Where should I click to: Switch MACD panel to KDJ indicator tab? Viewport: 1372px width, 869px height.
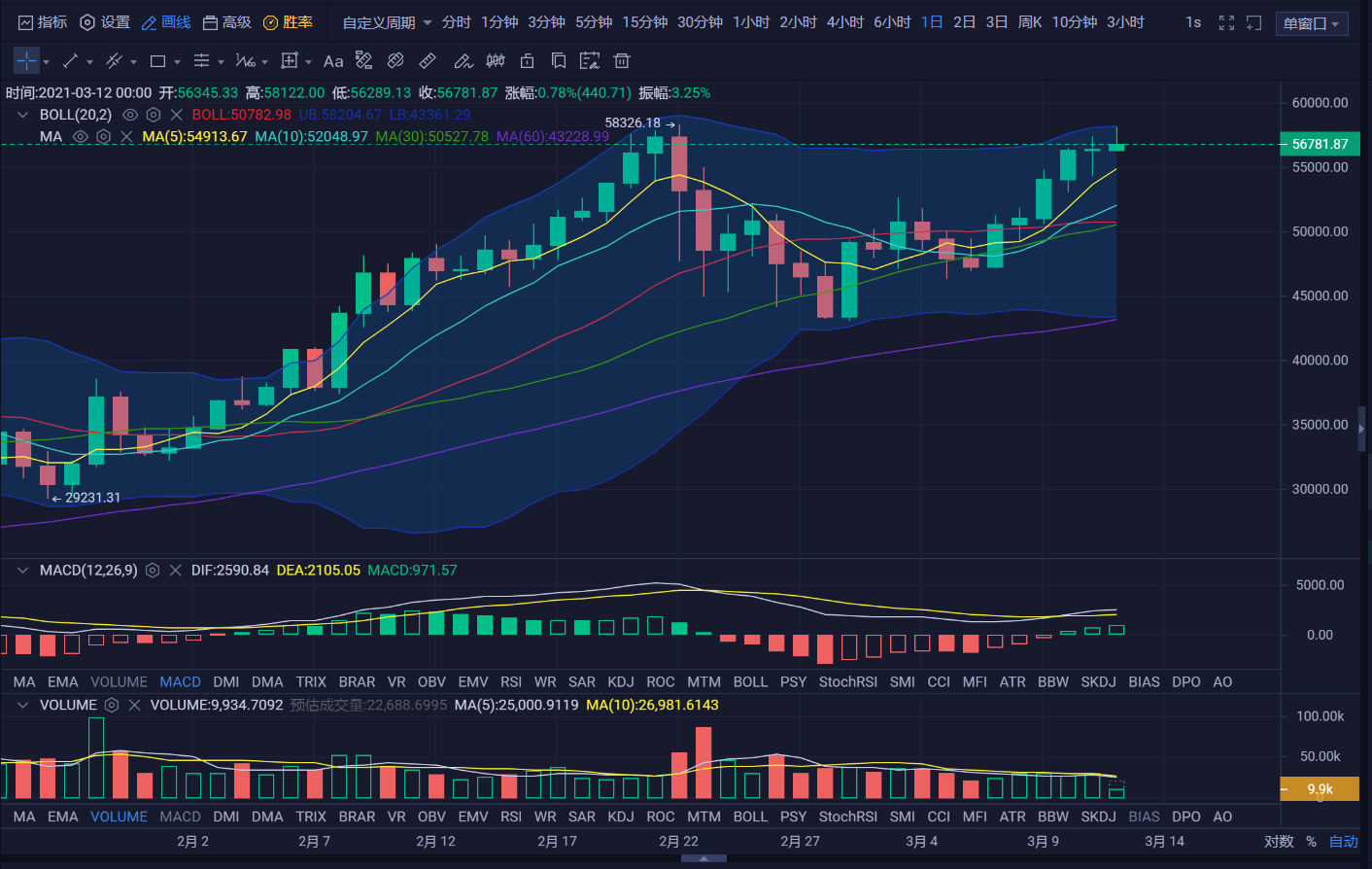pos(620,682)
